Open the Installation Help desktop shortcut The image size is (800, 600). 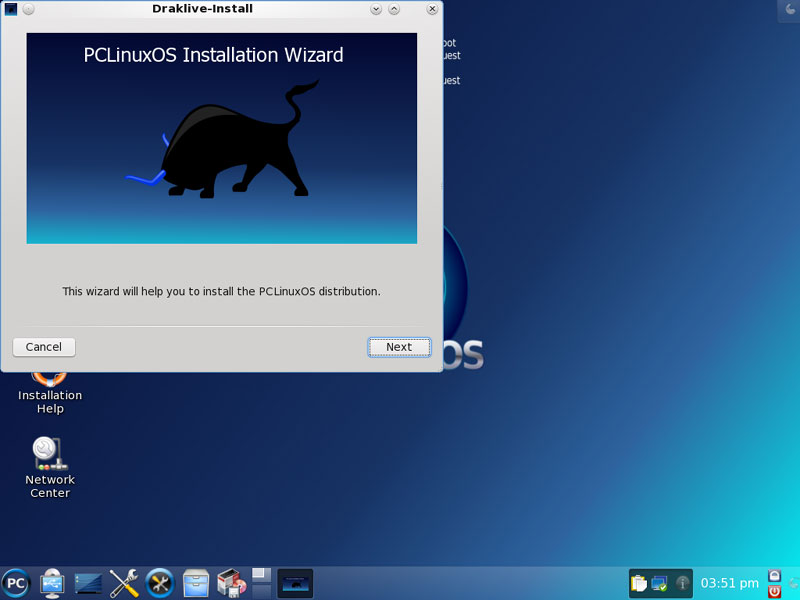[50, 394]
